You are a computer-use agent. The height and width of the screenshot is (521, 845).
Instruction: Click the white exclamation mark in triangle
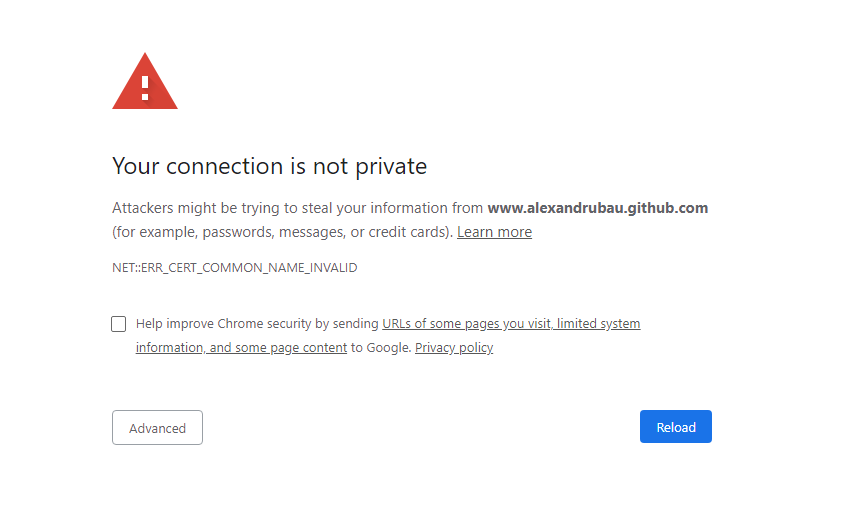(145, 88)
